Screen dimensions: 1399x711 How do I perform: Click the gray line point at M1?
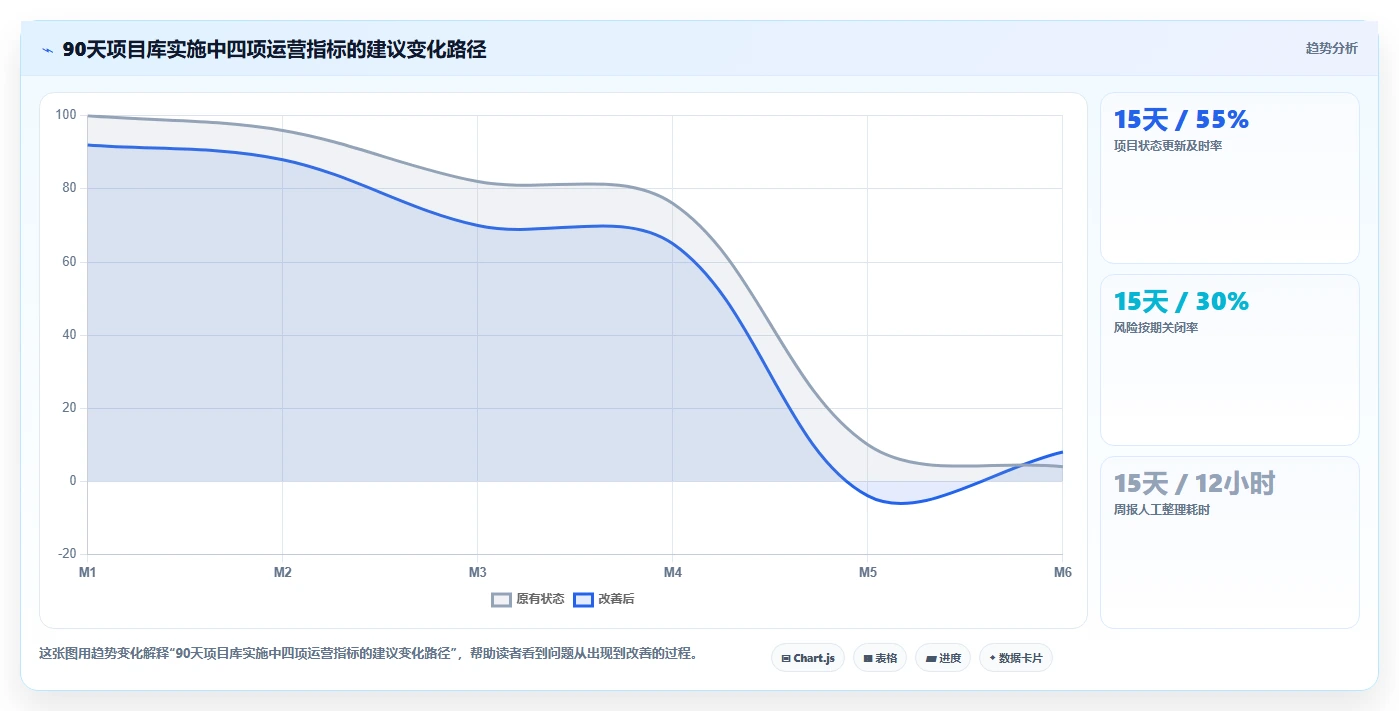pos(88,116)
